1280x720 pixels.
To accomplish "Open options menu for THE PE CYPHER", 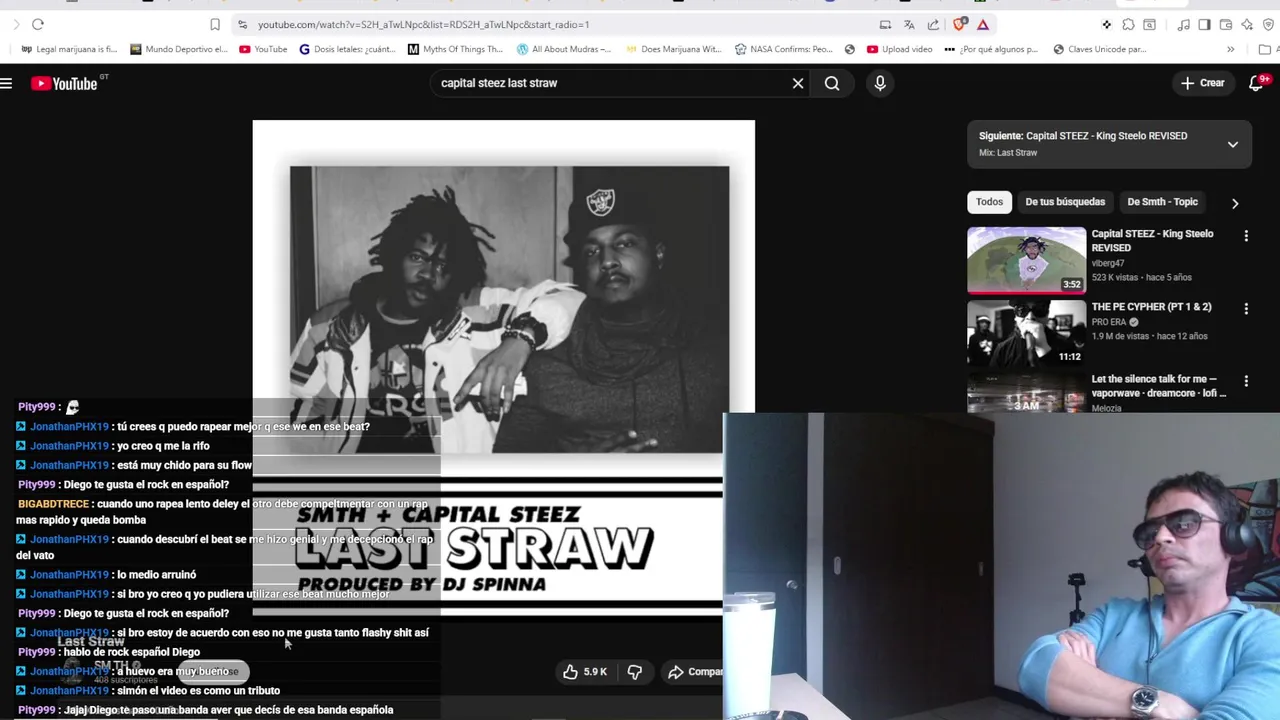I will coord(1246,309).
